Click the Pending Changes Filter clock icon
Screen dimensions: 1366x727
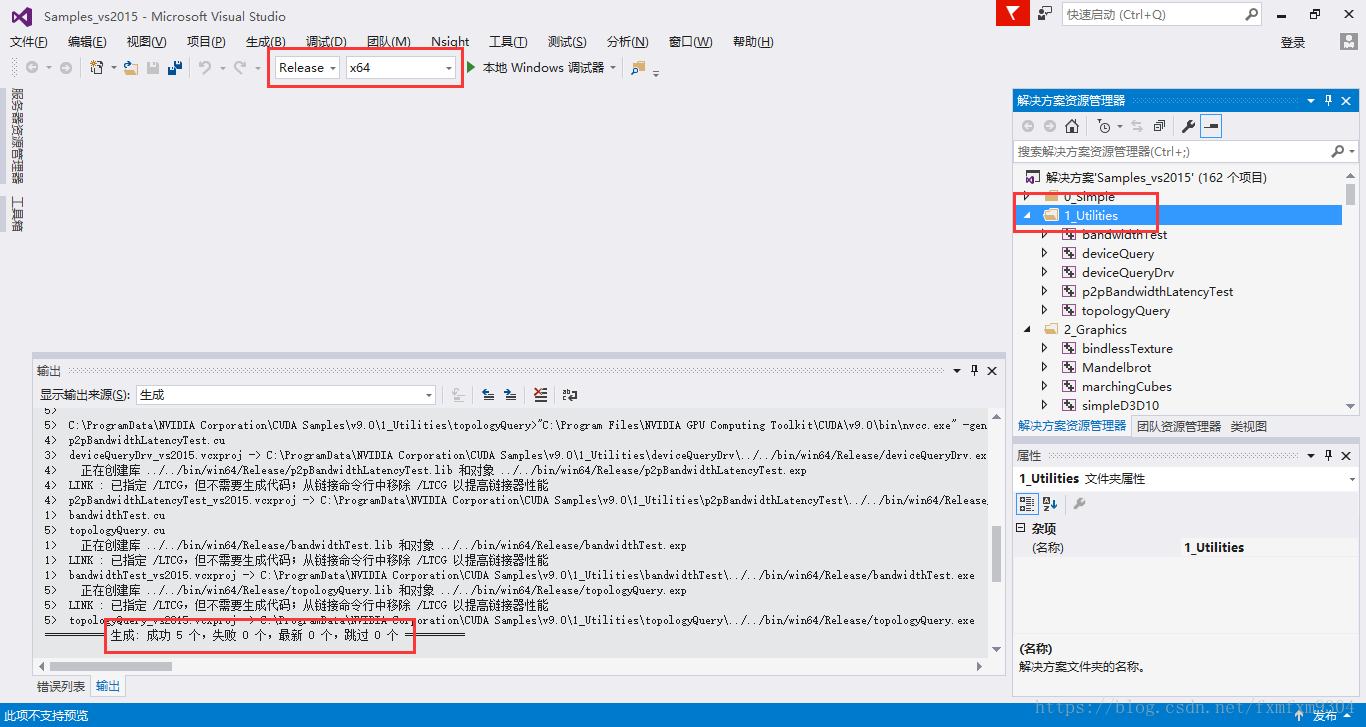1103,126
